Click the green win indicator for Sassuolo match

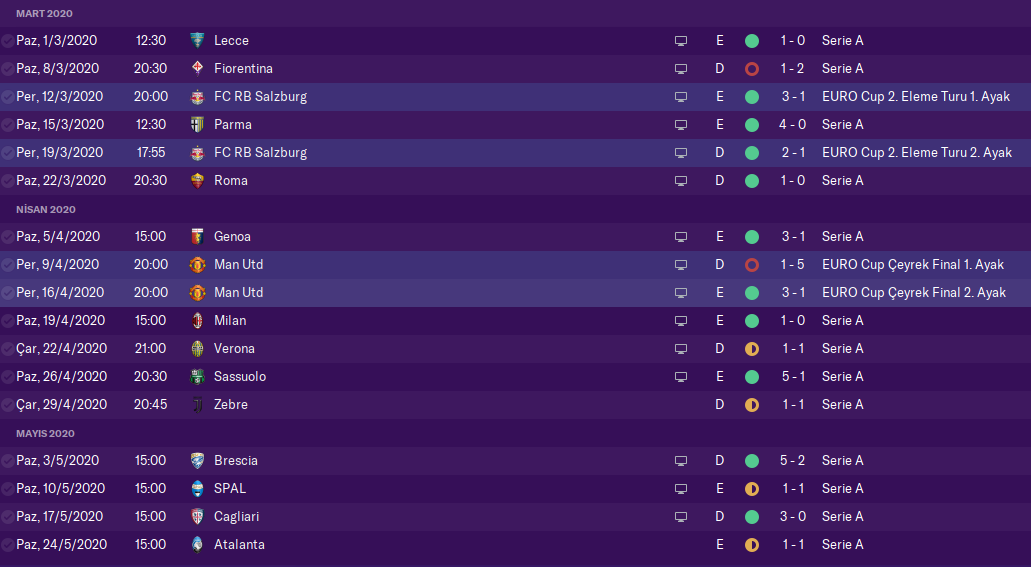pyautogui.click(x=752, y=377)
